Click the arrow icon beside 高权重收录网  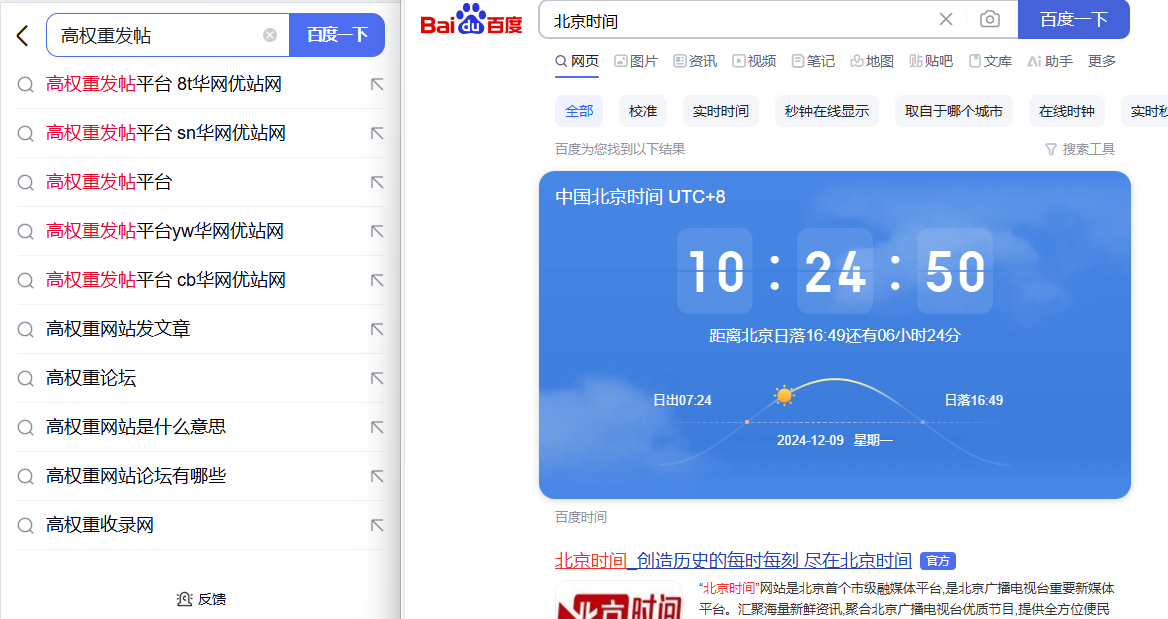point(377,525)
